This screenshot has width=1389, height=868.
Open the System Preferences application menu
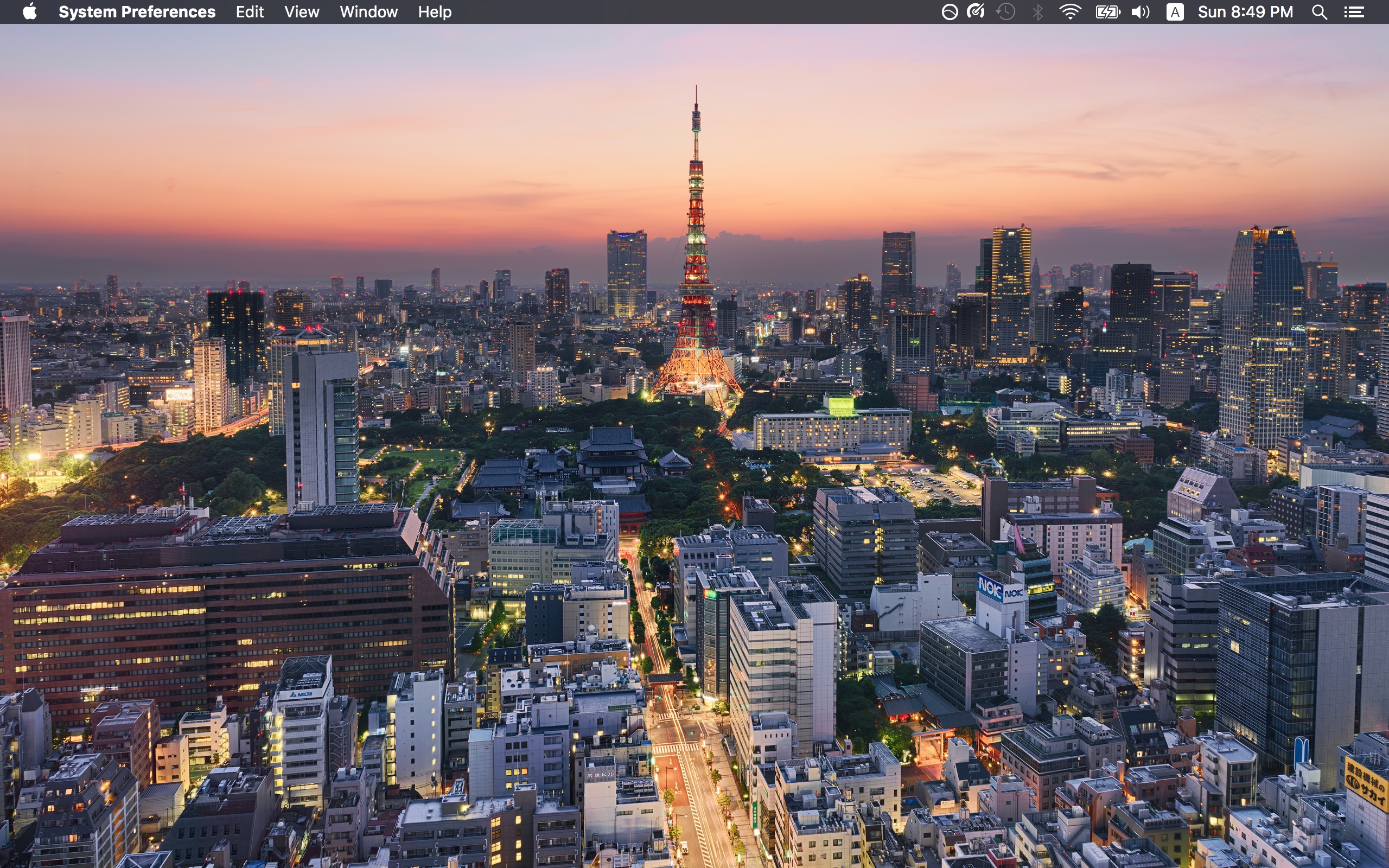137,11
